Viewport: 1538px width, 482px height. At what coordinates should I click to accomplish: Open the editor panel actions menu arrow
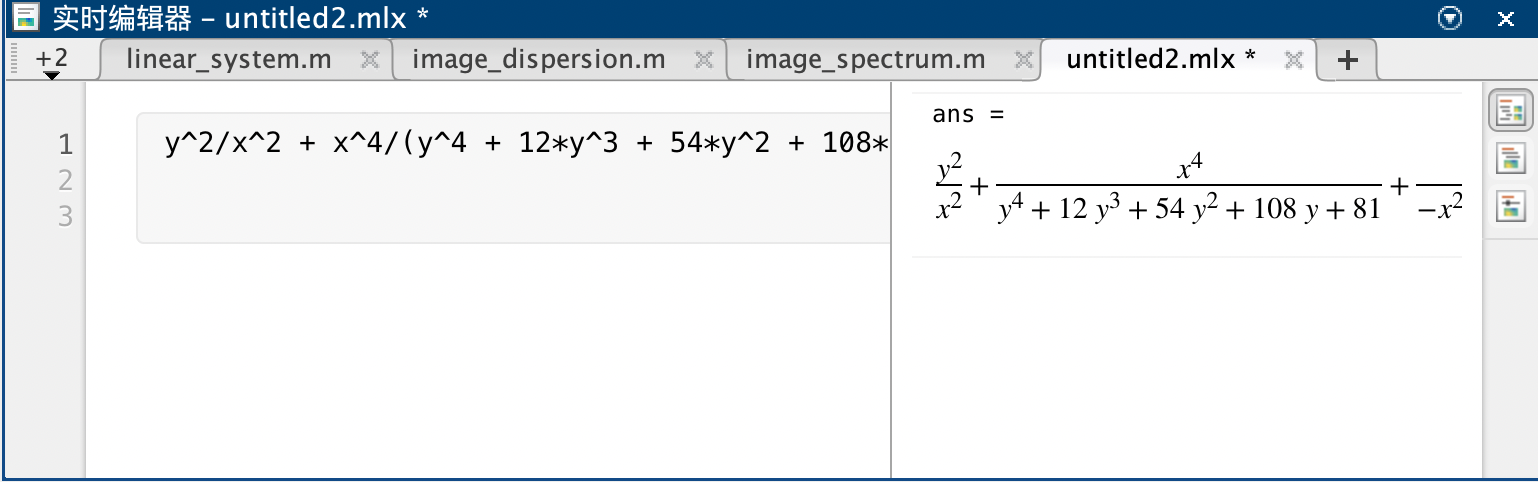click(1449, 18)
